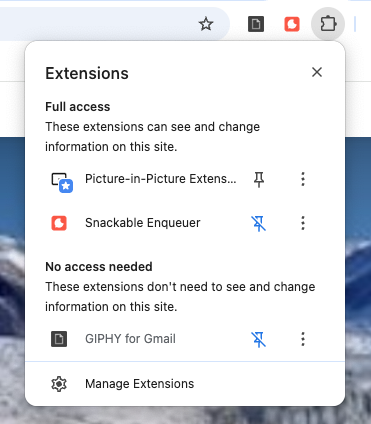Open more options for Picture-in-Picture Extension
Image resolution: width=371 pixels, height=424 pixels.
pyautogui.click(x=303, y=179)
